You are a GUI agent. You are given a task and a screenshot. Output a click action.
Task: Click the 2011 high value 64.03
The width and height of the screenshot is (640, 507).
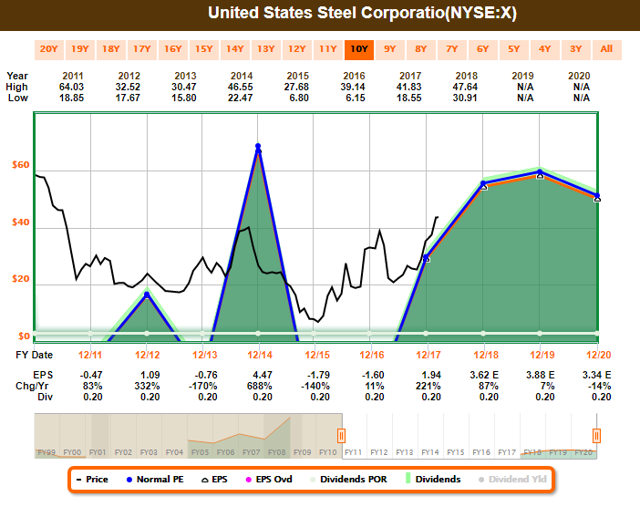click(x=71, y=87)
